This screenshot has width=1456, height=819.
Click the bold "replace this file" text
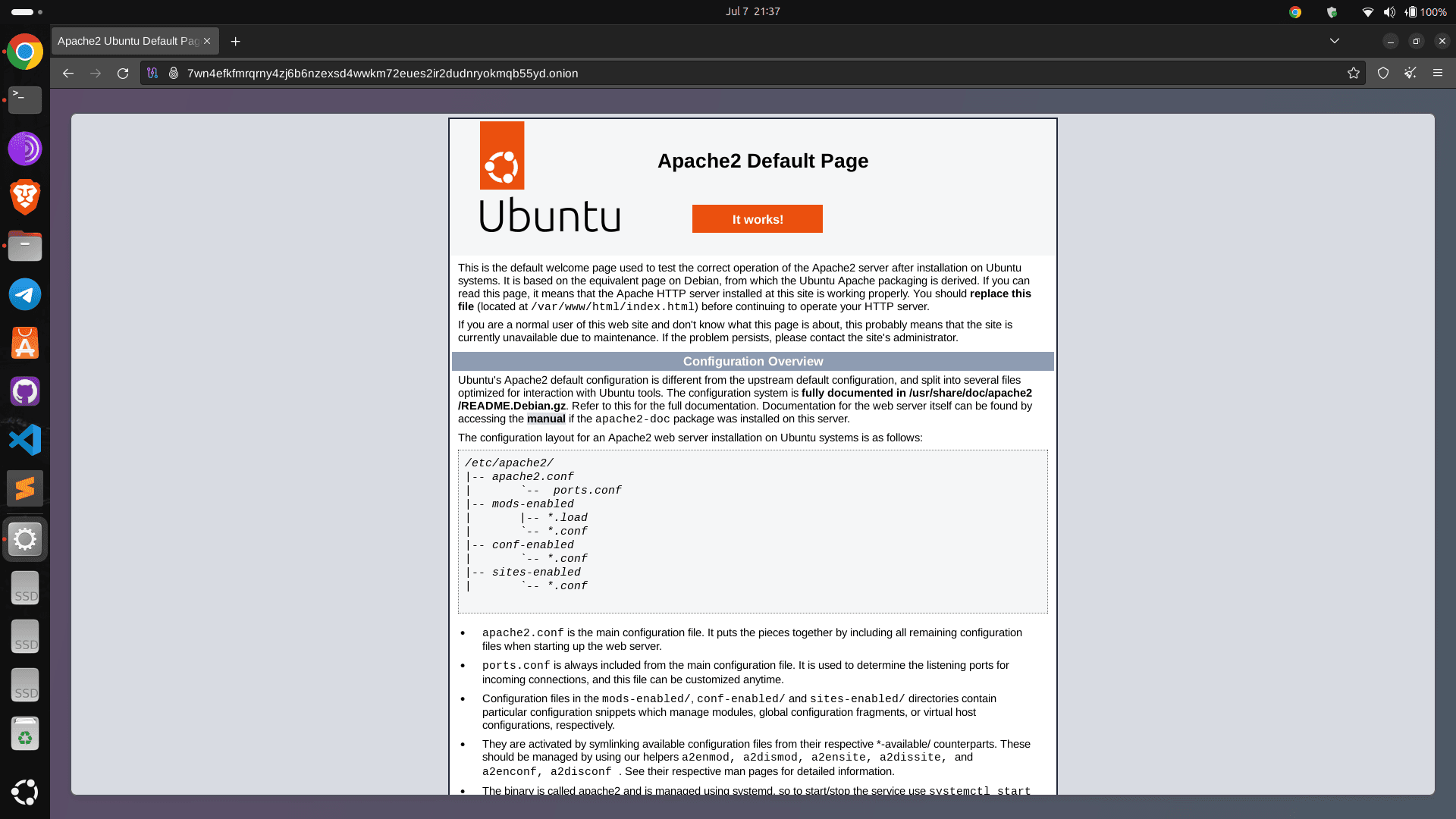(x=745, y=300)
